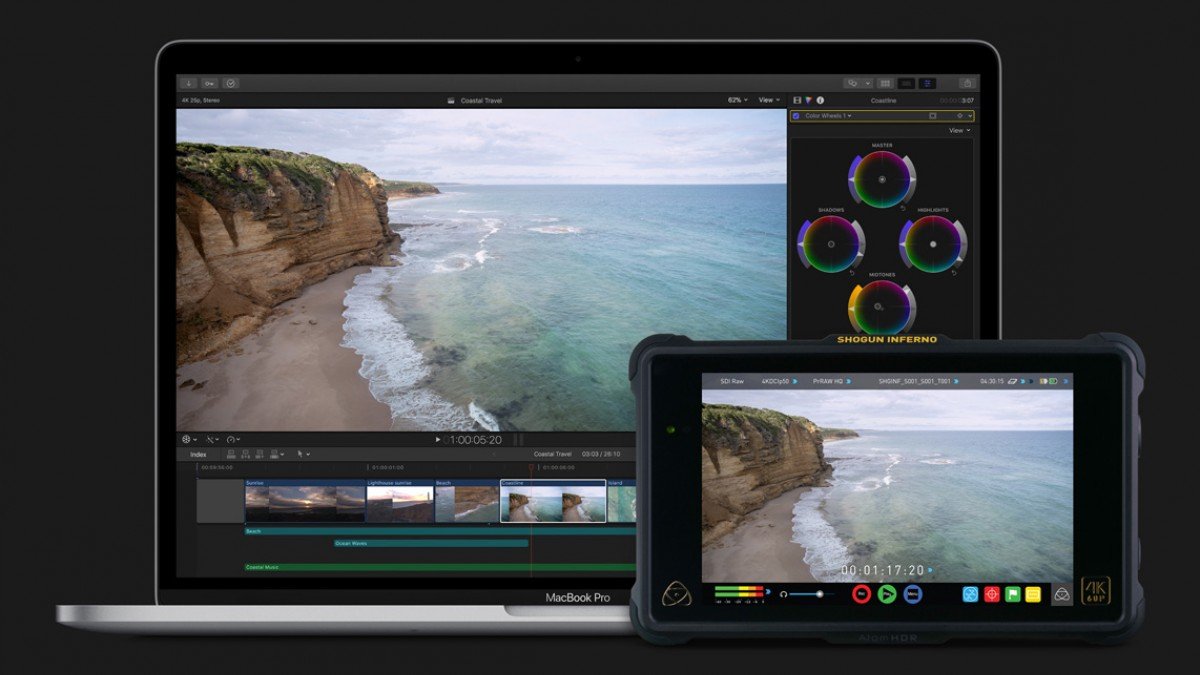
Task: Tap the battery indicator on Shogun
Action: point(1054,381)
